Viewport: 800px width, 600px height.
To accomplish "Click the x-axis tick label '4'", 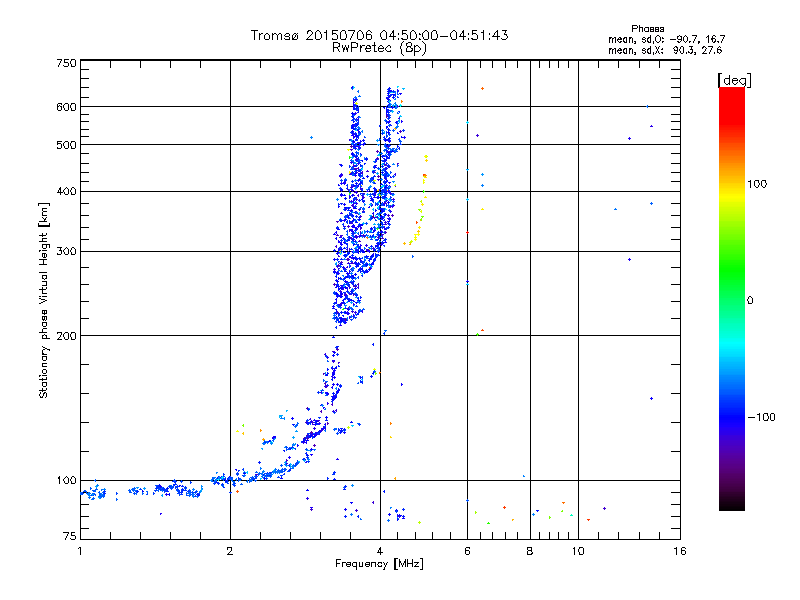I will pyautogui.click(x=380, y=551).
